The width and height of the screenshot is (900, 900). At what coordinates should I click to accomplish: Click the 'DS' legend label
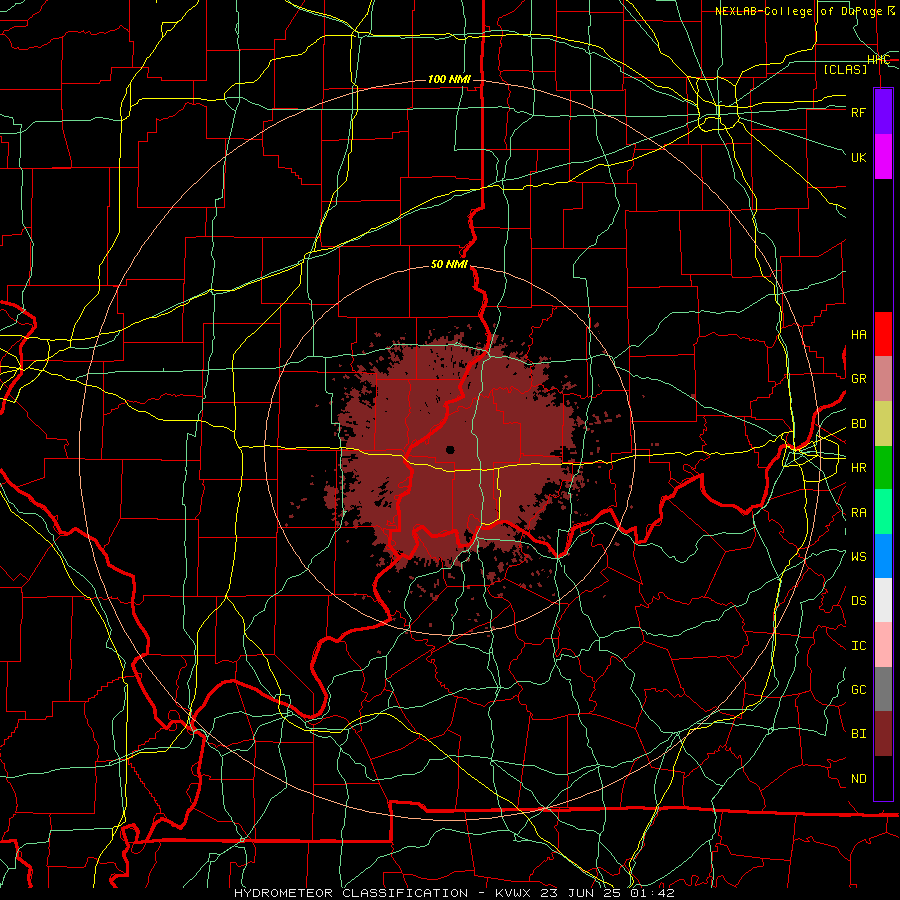[858, 601]
